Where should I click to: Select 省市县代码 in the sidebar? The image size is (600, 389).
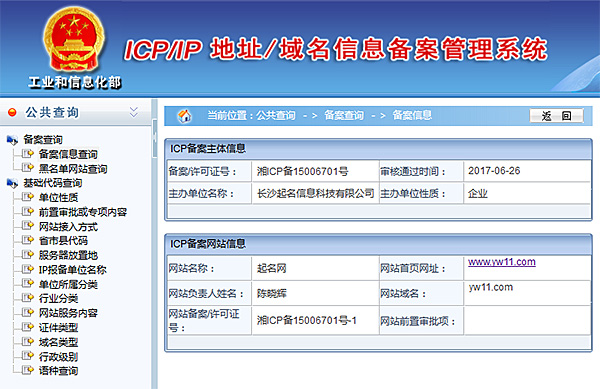point(63,241)
